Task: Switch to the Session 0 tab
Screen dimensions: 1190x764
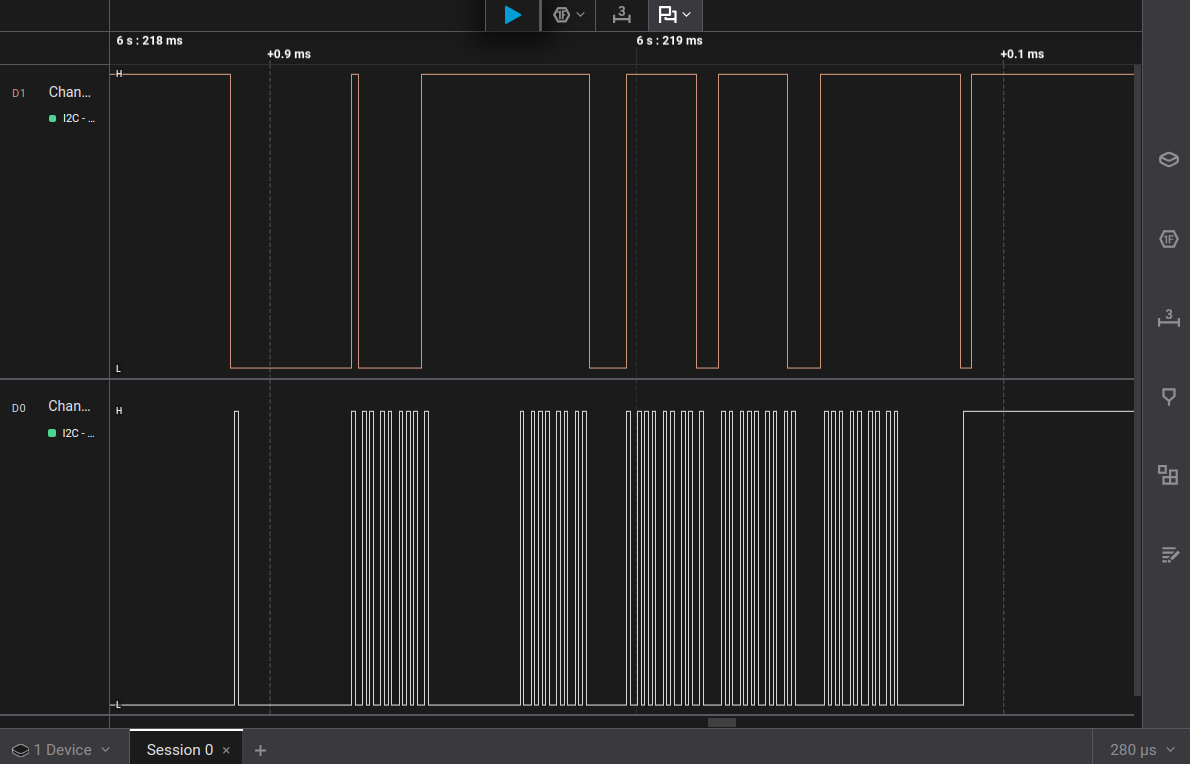Action: click(x=179, y=750)
